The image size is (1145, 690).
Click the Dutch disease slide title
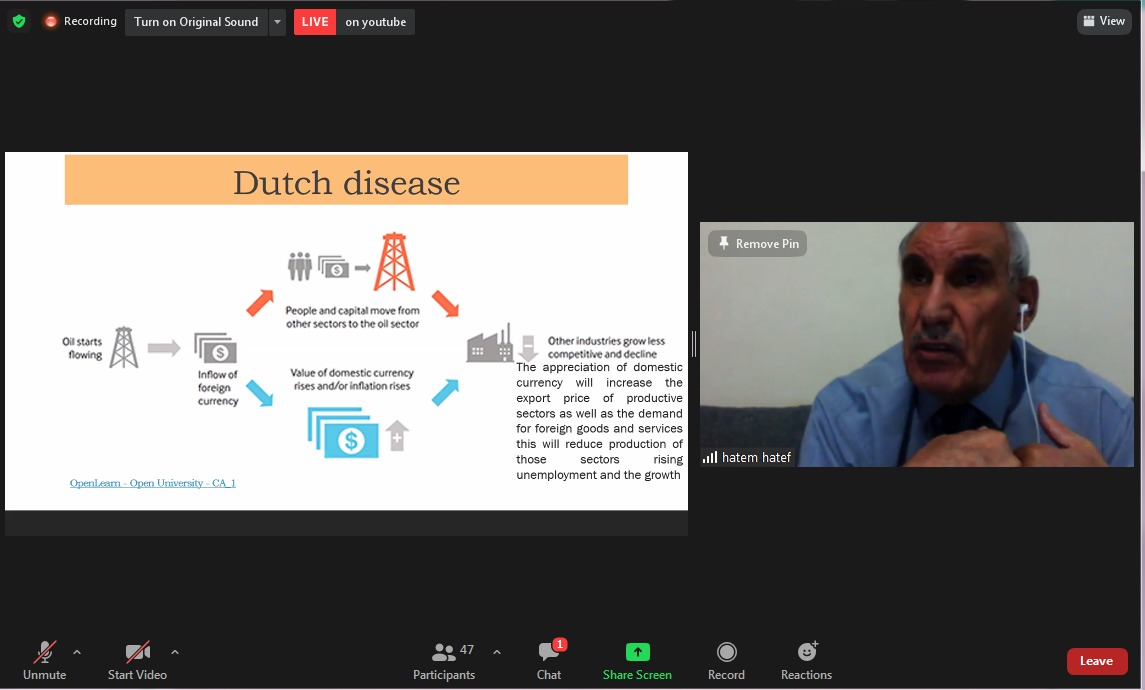[x=346, y=182]
